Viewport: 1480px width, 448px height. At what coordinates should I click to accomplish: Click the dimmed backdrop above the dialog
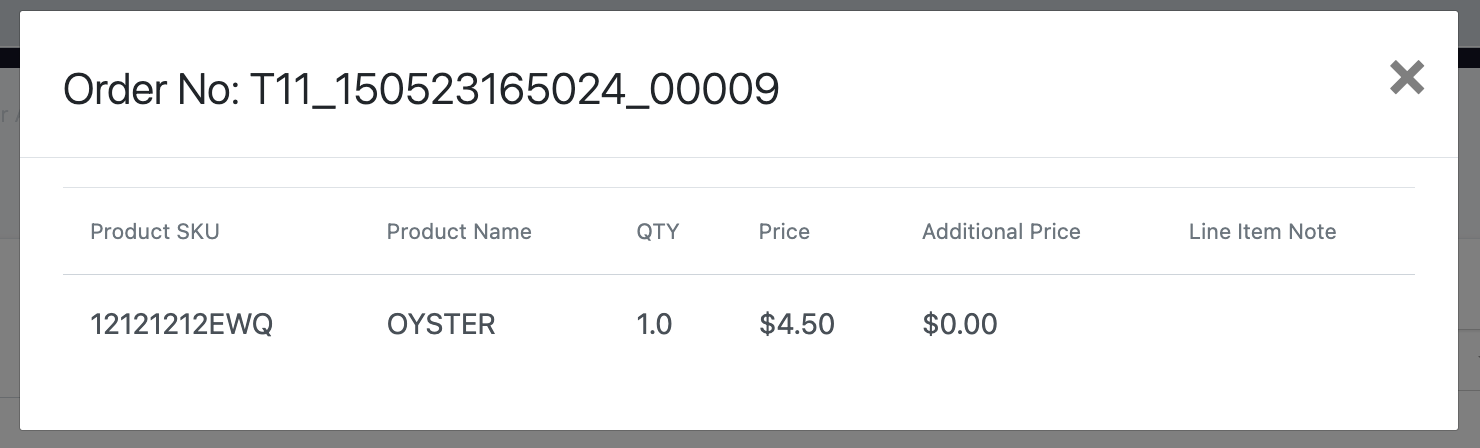click(x=740, y=5)
